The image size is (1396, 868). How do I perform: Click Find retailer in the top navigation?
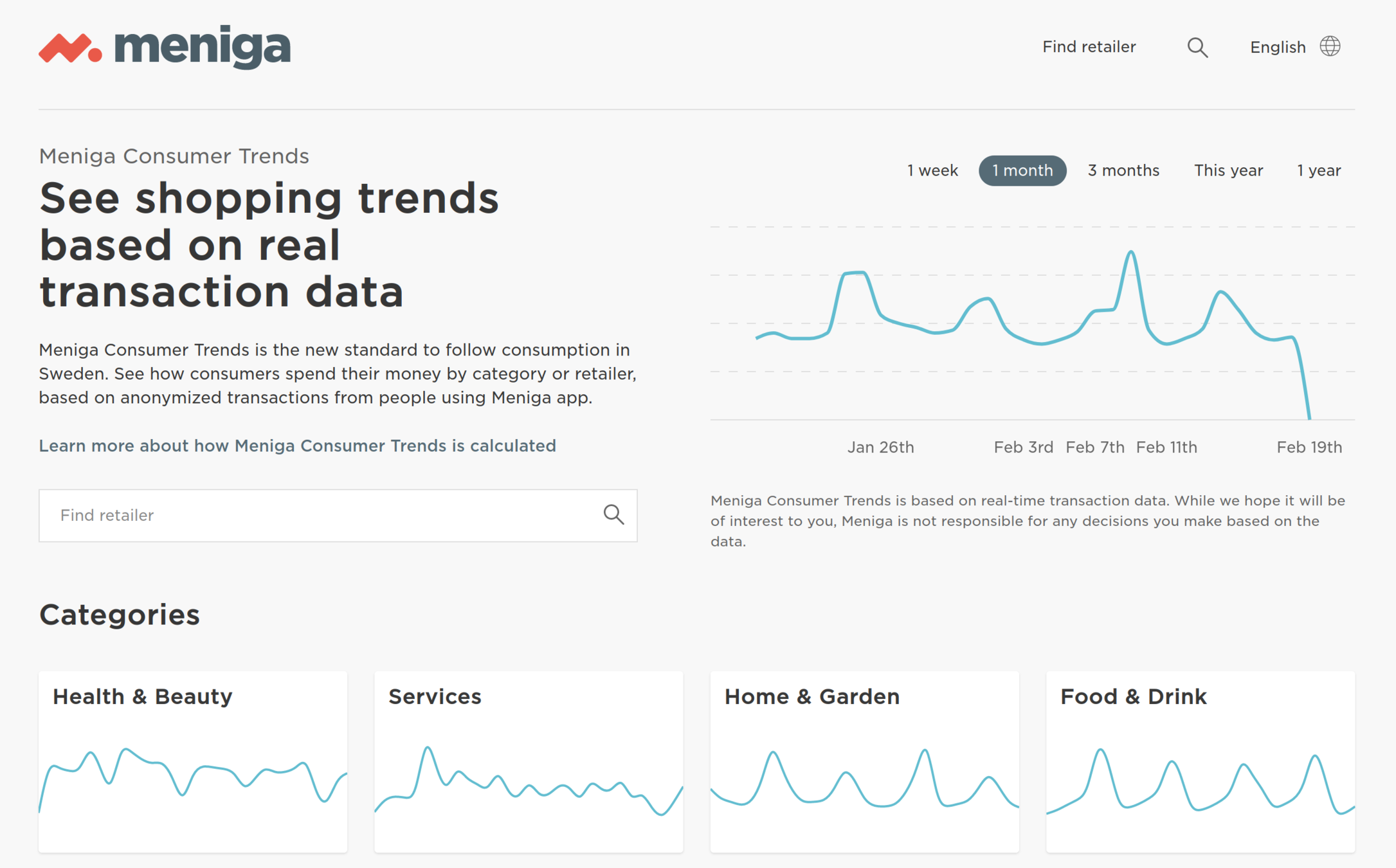1089,47
